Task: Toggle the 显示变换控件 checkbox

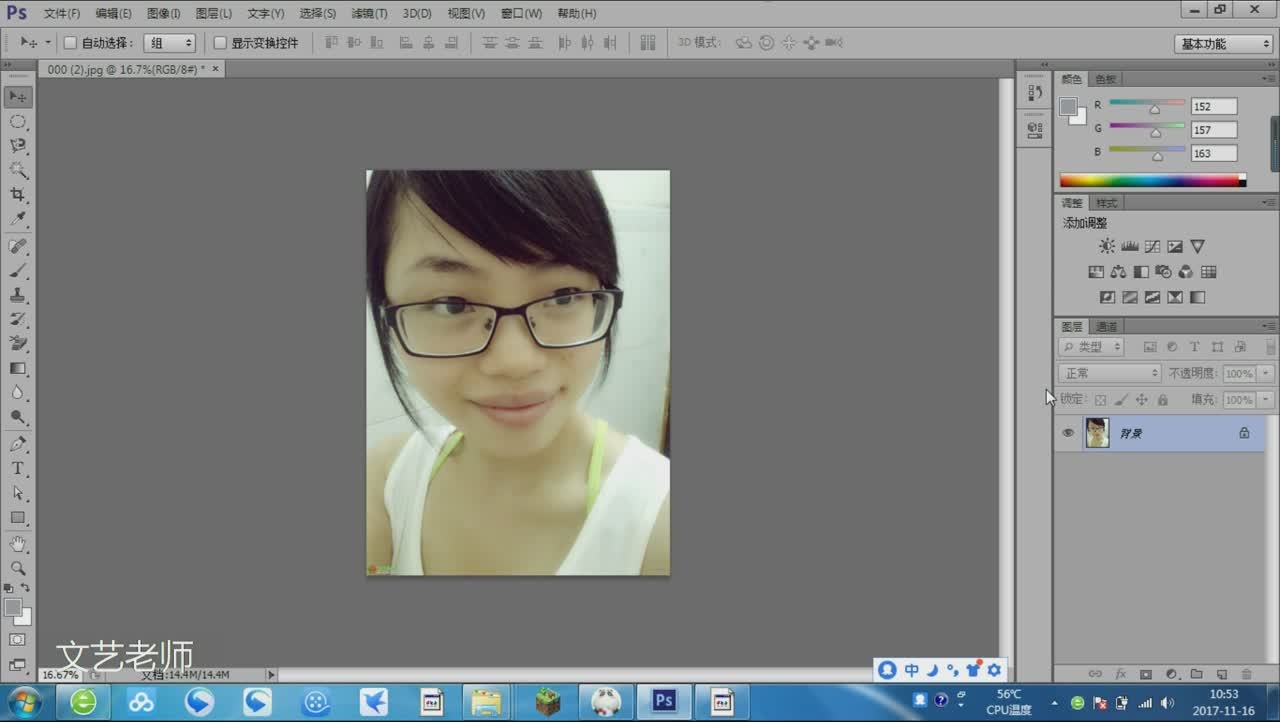Action: click(220, 43)
